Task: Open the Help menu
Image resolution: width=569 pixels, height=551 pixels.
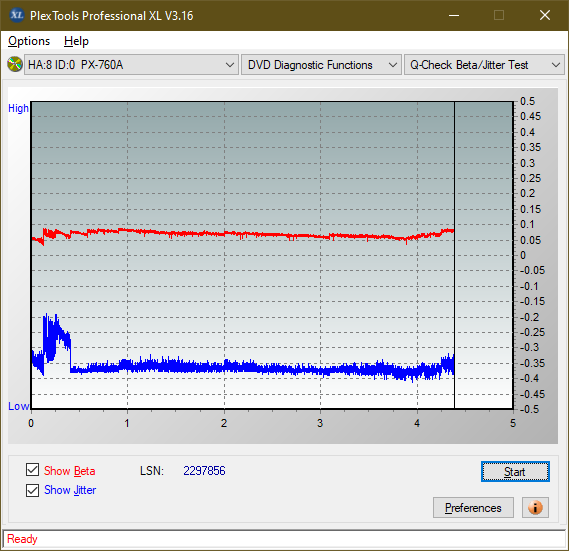Action: click(x=76, y=41)
